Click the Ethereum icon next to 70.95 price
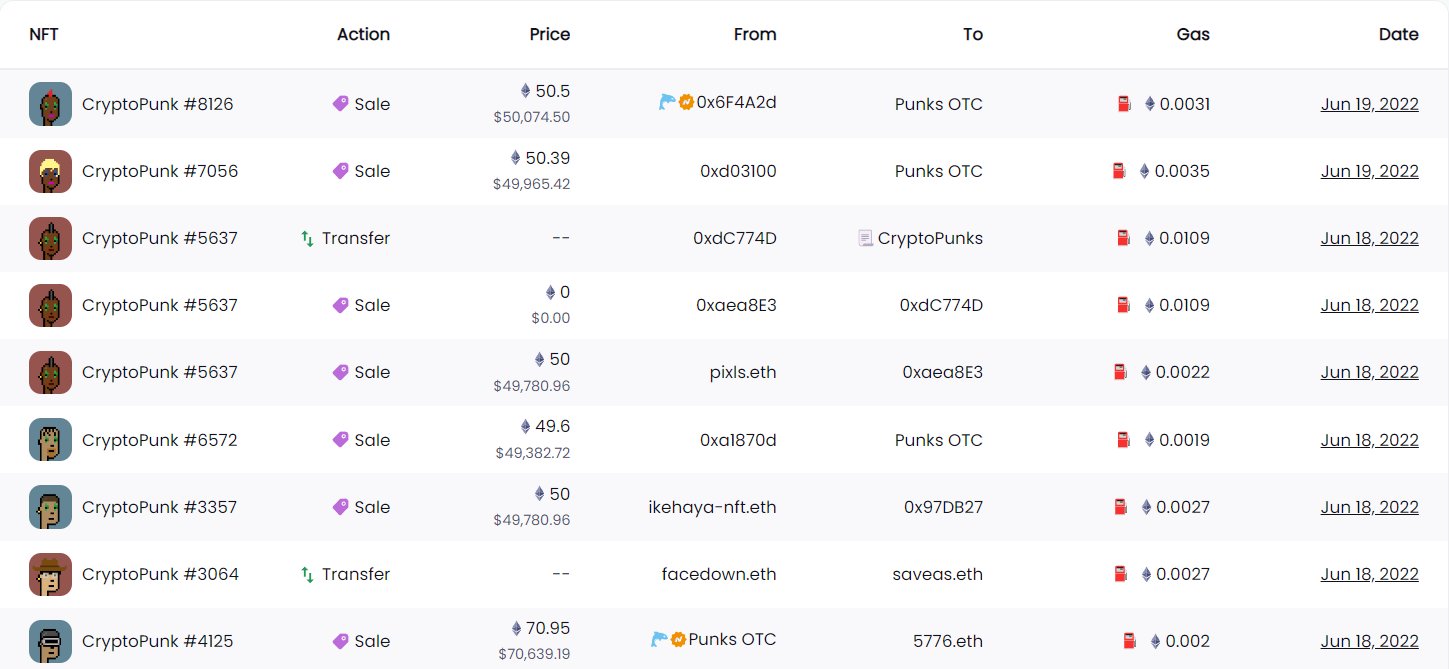Viewport: 1449px width, 669px height. tap(517, 629)
